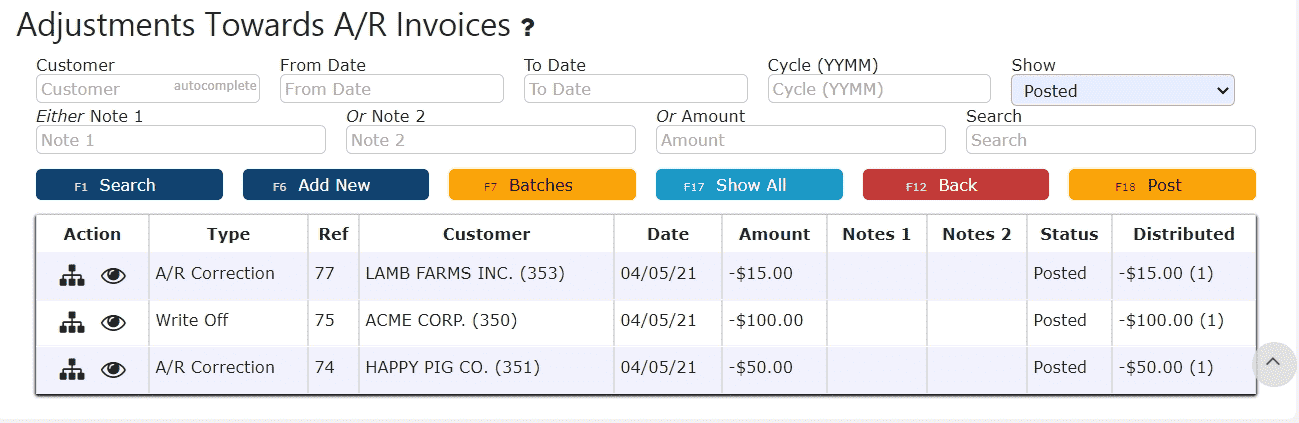Click the help question mark beside title
Image resolution: width=1299 pixels, height=423 pixels.
pyautogui.click(x=528, y=28)
